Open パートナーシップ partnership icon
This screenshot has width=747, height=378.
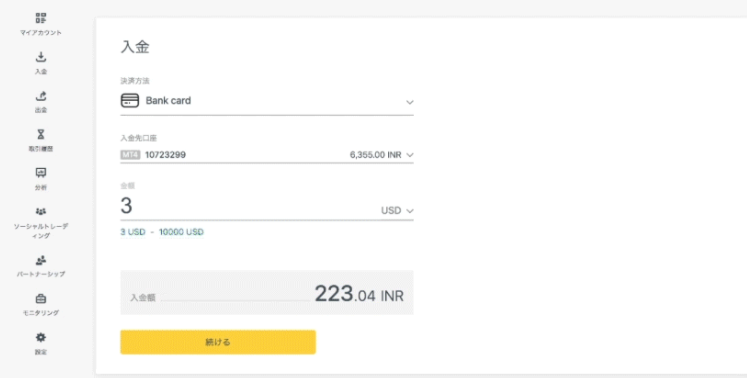[x=41, y=260]
